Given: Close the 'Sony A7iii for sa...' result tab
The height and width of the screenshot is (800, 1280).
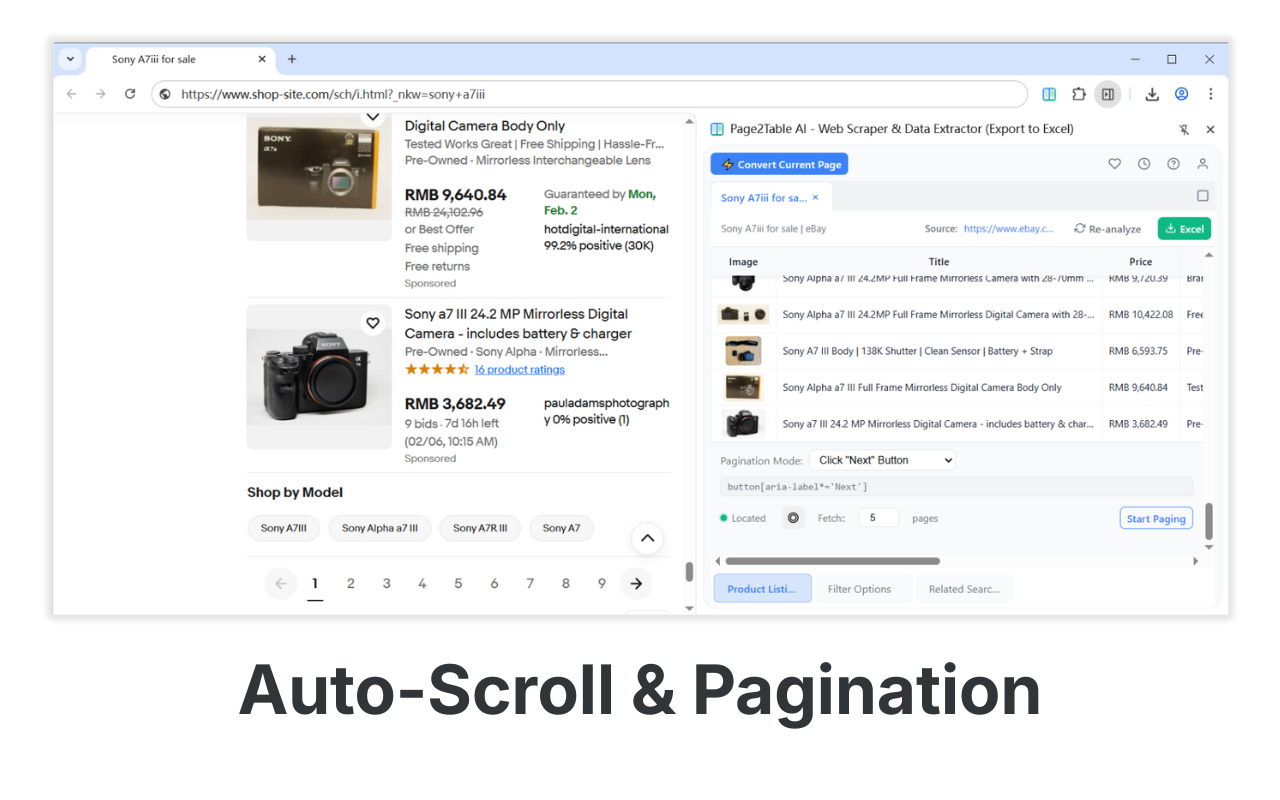Looking at the screenshot, I should pyautogui.click(x=815, y=198).
